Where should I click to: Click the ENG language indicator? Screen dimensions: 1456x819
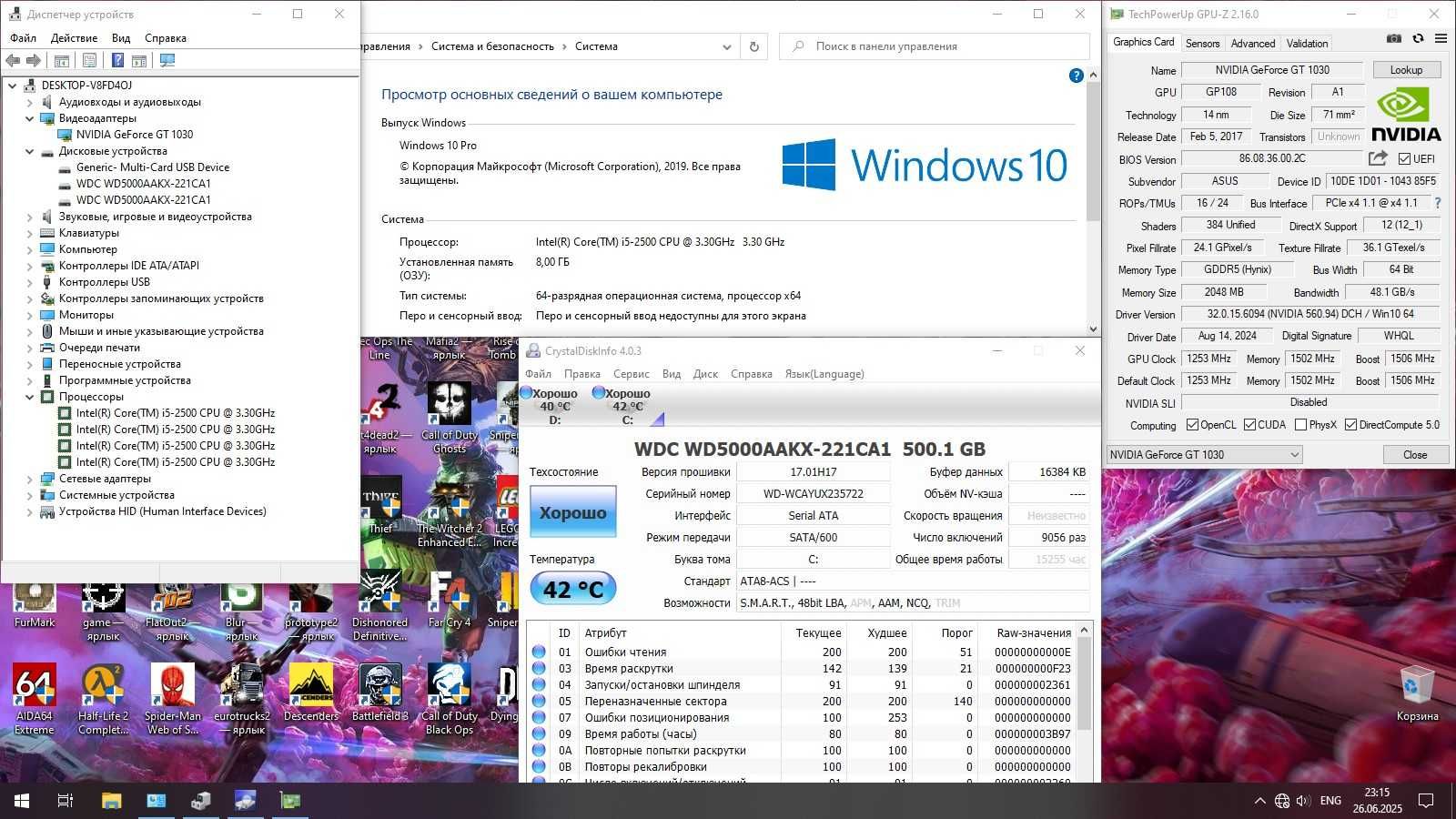click(x=1330, y=801)
